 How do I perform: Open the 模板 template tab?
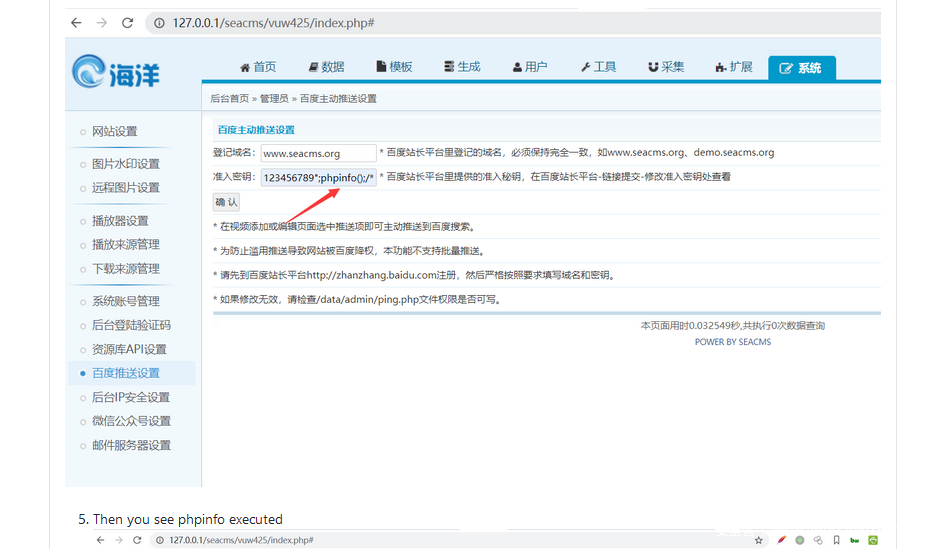tap(394, 67)
